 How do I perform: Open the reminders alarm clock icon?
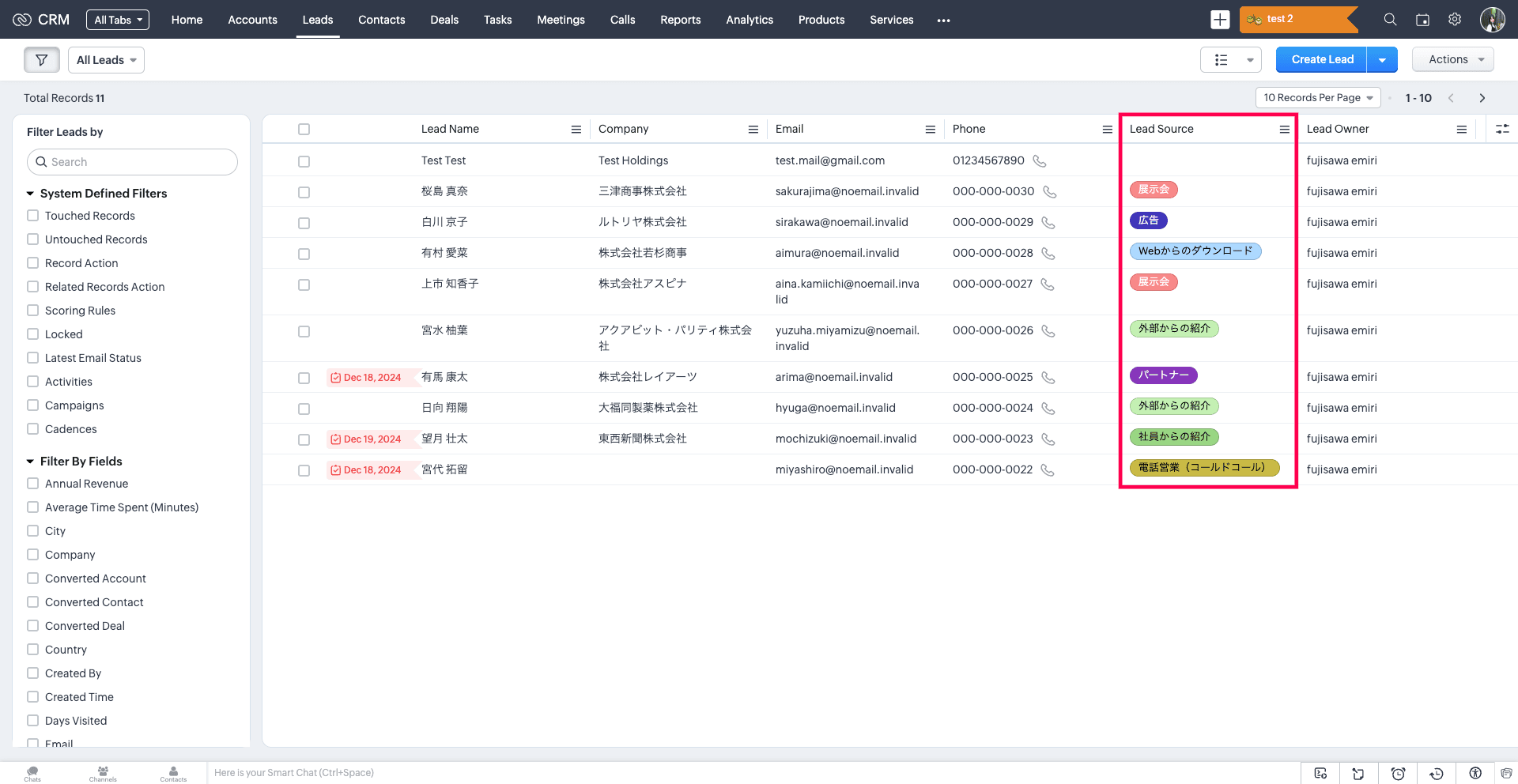click(1398, 774)
